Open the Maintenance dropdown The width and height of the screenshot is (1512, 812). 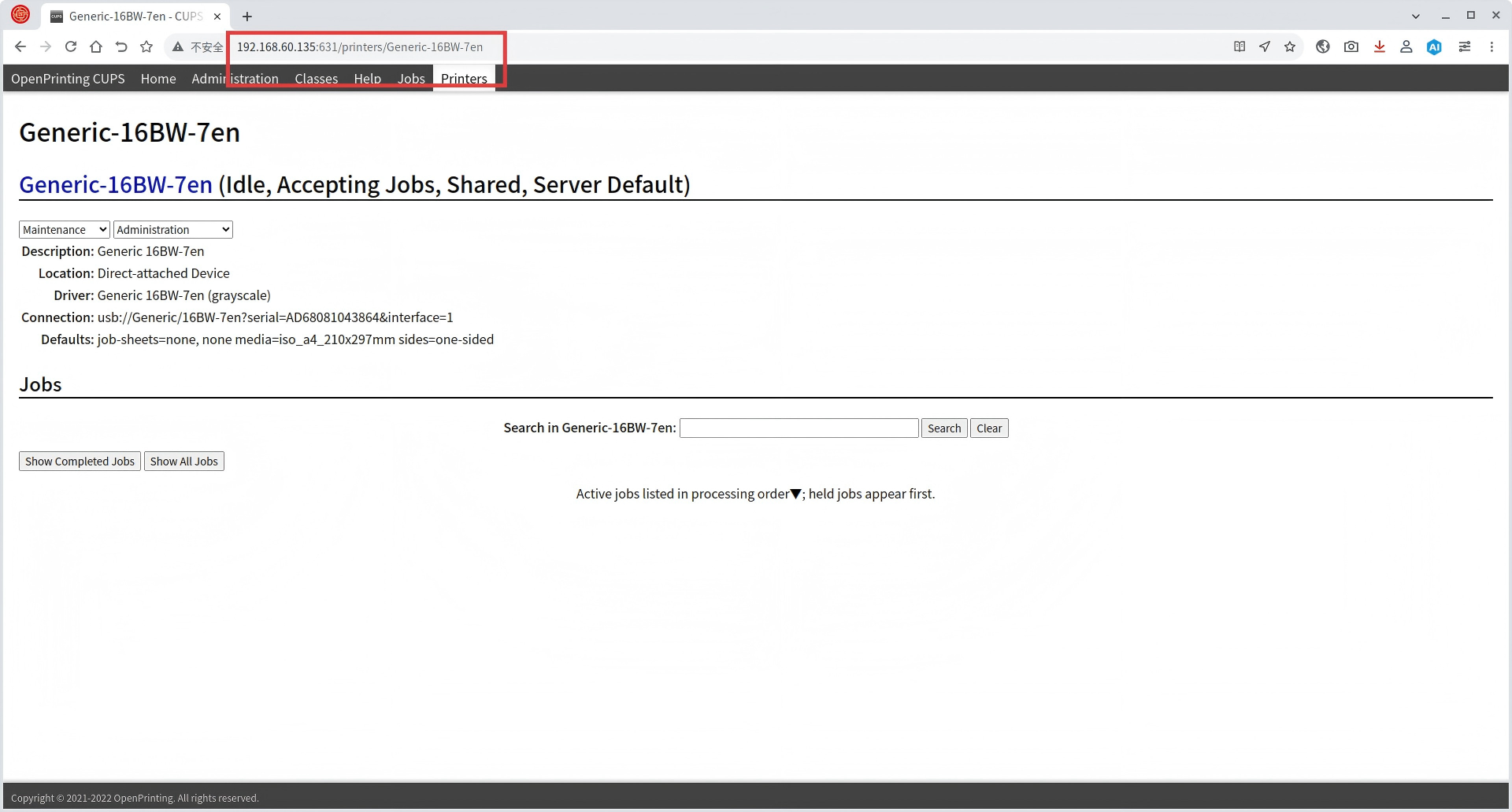click(65, 229)
